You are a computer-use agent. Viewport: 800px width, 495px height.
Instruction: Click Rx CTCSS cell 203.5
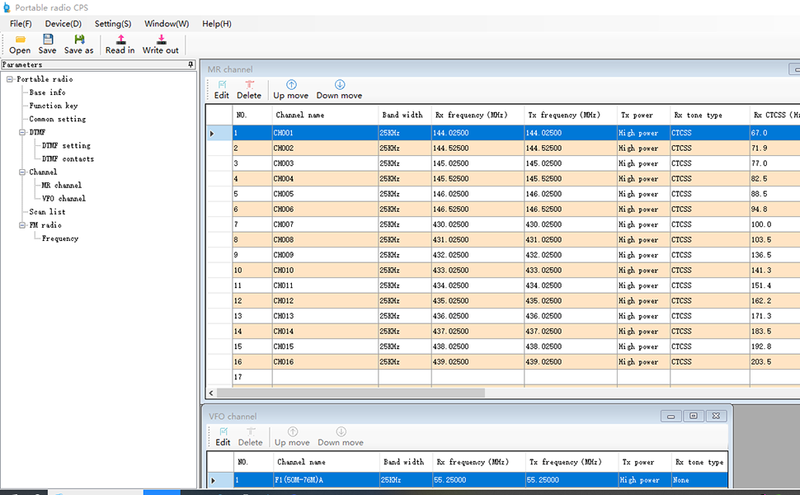[x=774, y=362]
